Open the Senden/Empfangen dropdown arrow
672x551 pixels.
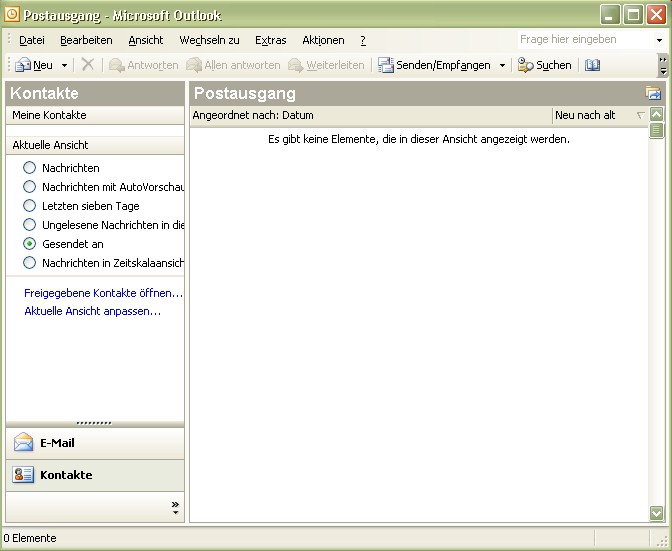pyautogui.click(x=502, y=66)
